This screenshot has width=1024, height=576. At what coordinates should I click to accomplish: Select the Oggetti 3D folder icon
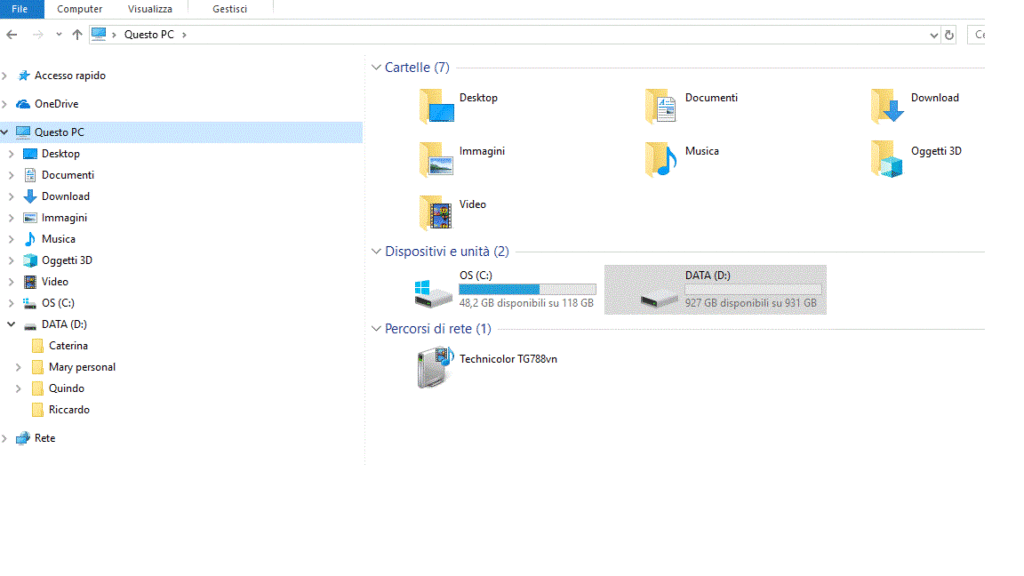click(887, 160)
